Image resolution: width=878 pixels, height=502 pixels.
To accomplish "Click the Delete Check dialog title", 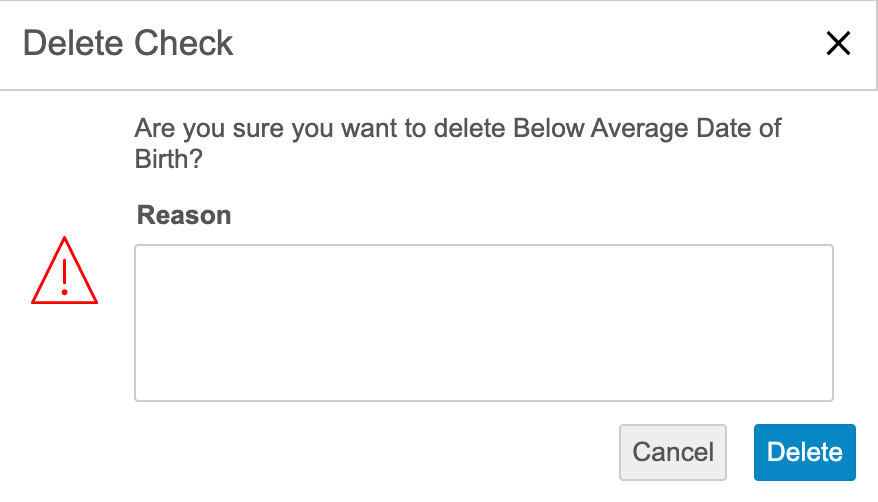I will click(128, 43).
